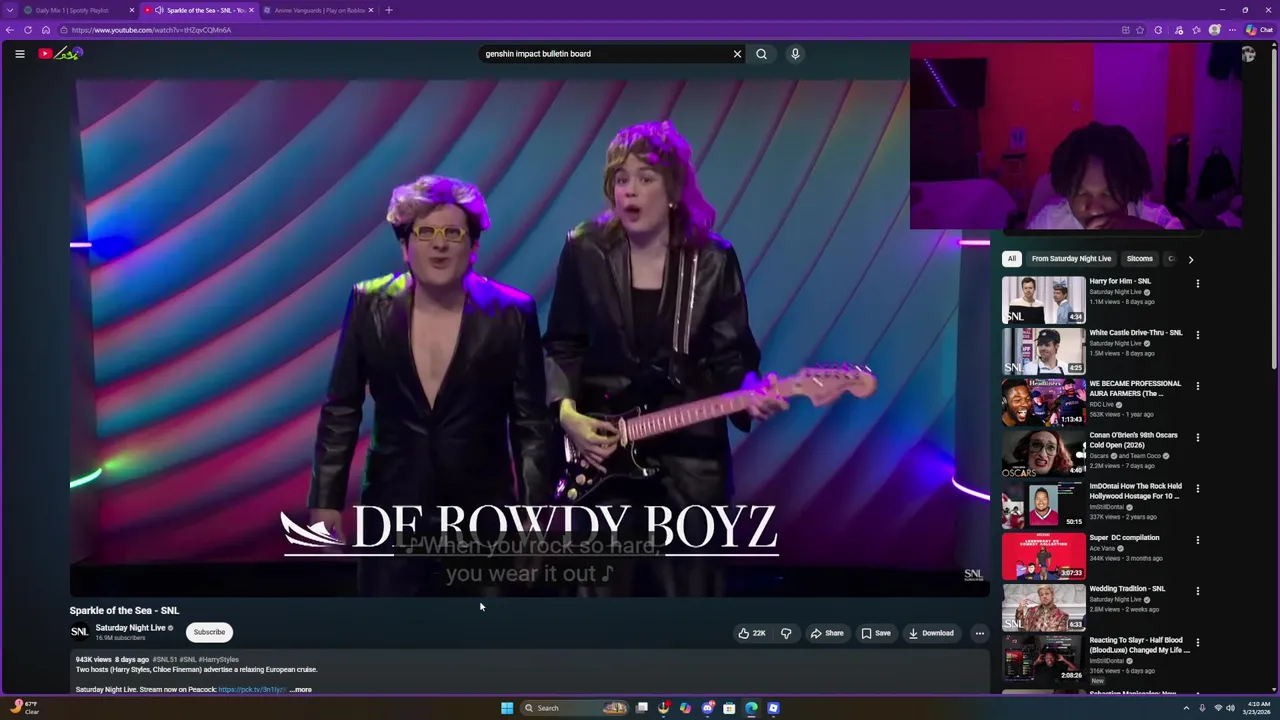The height and width of the screenshot is (720, 1280).
Task: Open options menu for Wedding Tradition - SNL
Action: (x=1198, y=591)
